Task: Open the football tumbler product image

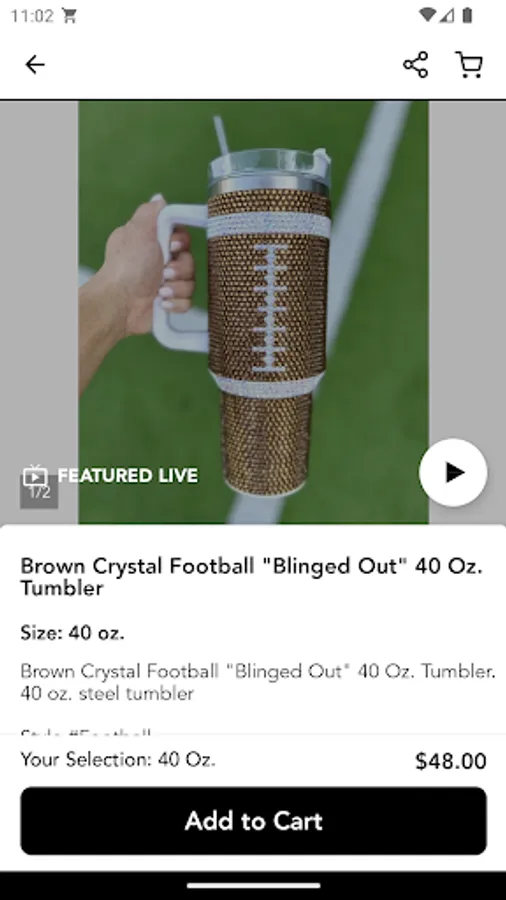Action: pos(253,312)
